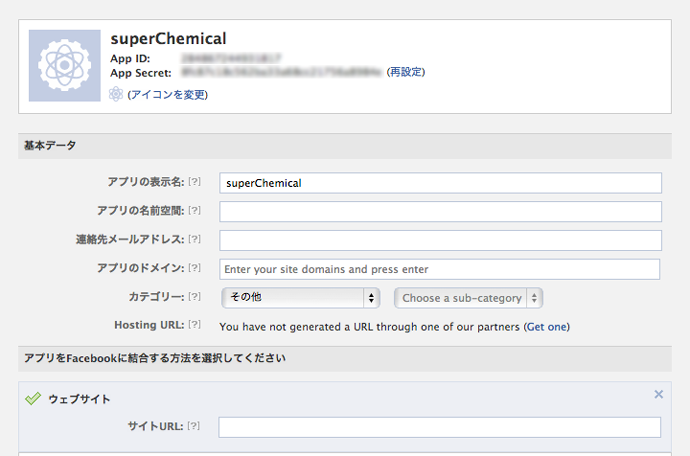Click the アプリの表示名 field containing superChemical
This screenshot has width=690, height=456.
coord(440,183)
